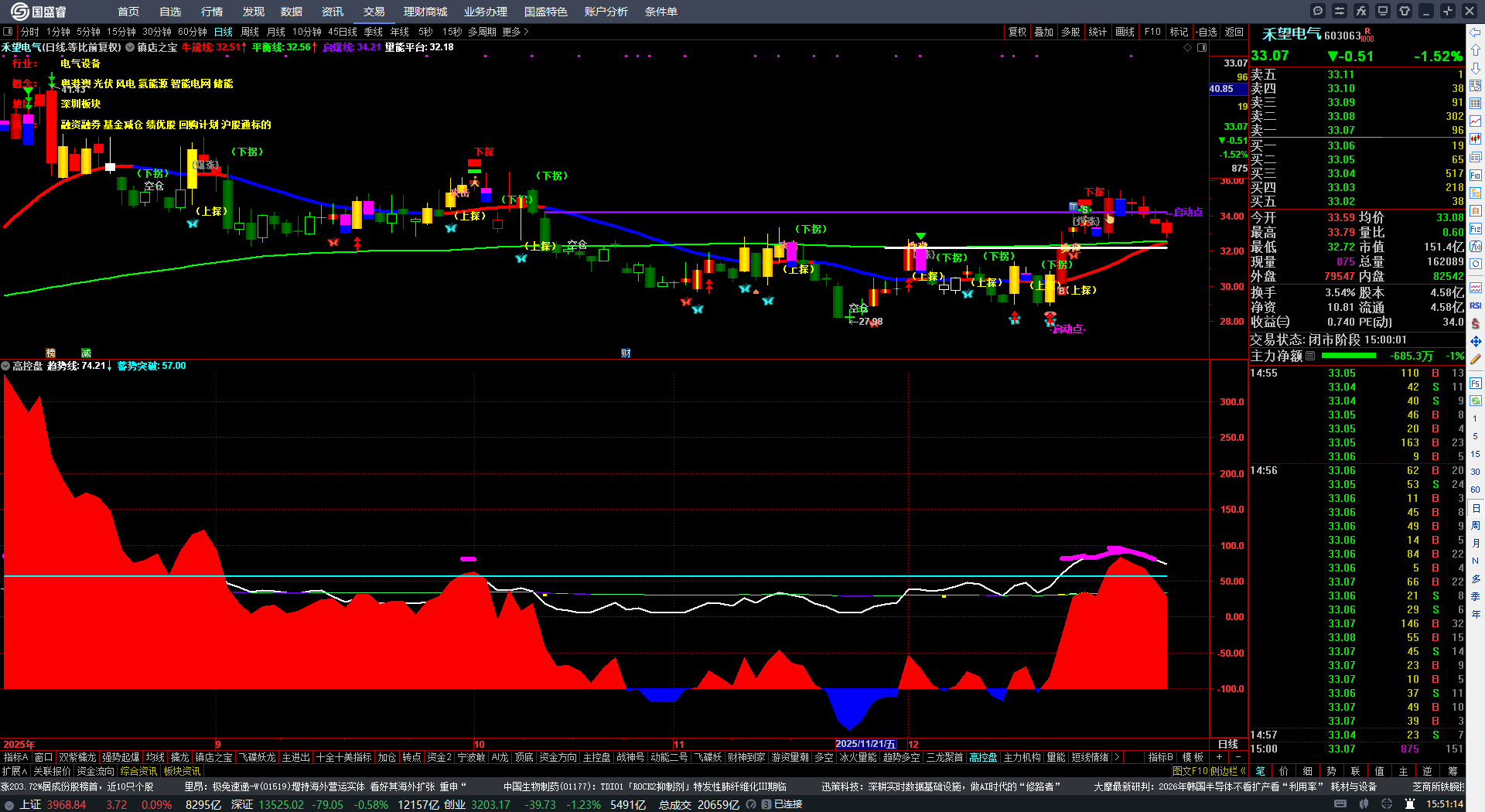The image size is (1485, 812).
Task: Remove stock via -自选 toggle
Action: 1207,32
